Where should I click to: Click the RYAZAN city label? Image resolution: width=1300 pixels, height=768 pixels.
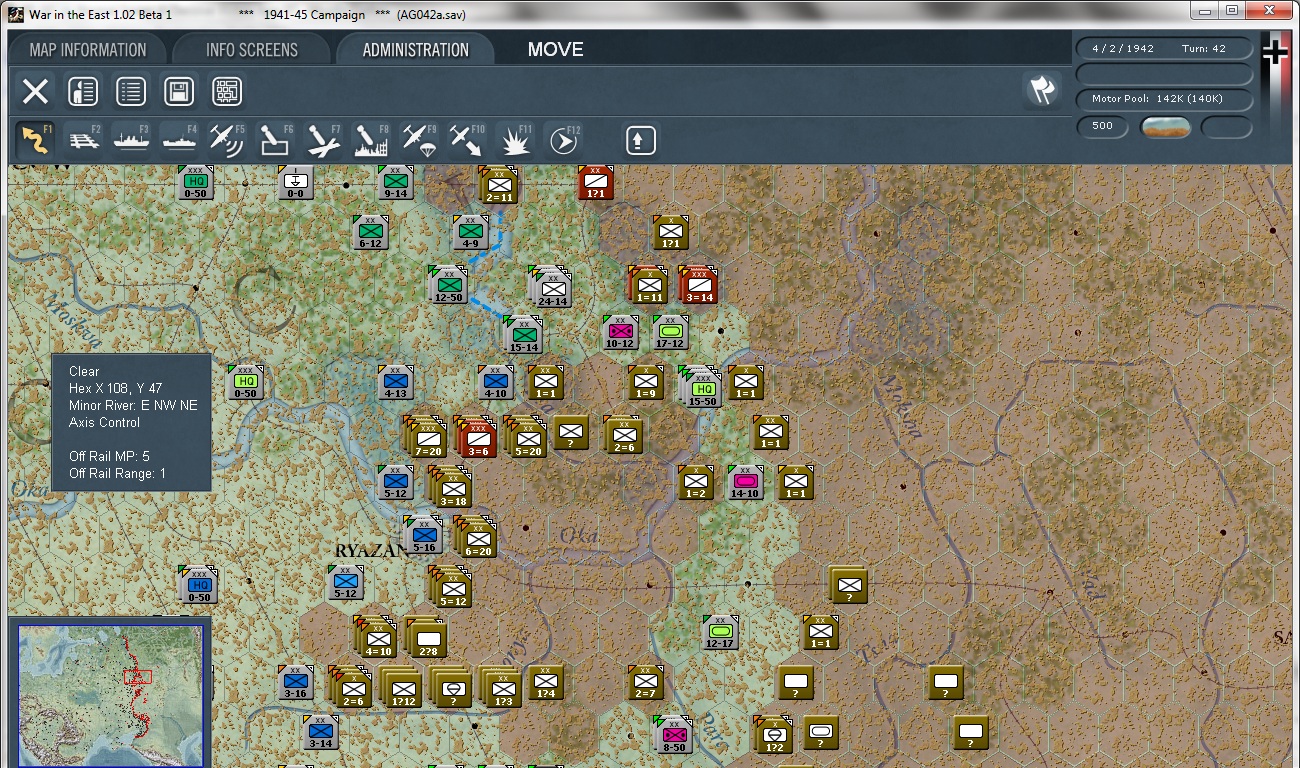tap(371, 551)
